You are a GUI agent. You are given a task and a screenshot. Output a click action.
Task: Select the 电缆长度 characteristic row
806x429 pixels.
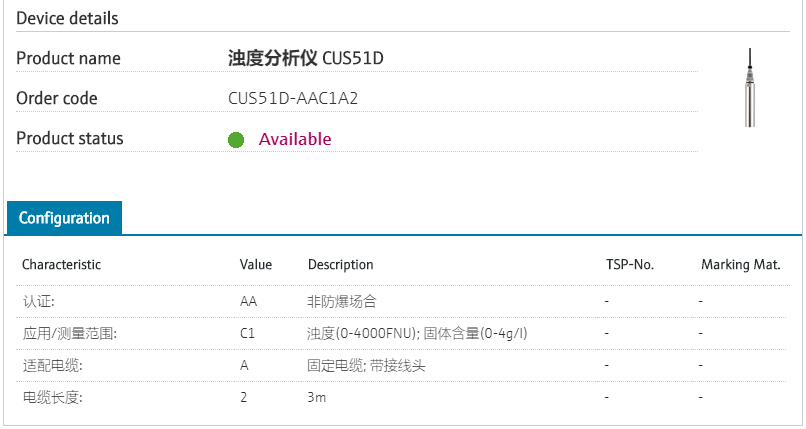[52, 398]
